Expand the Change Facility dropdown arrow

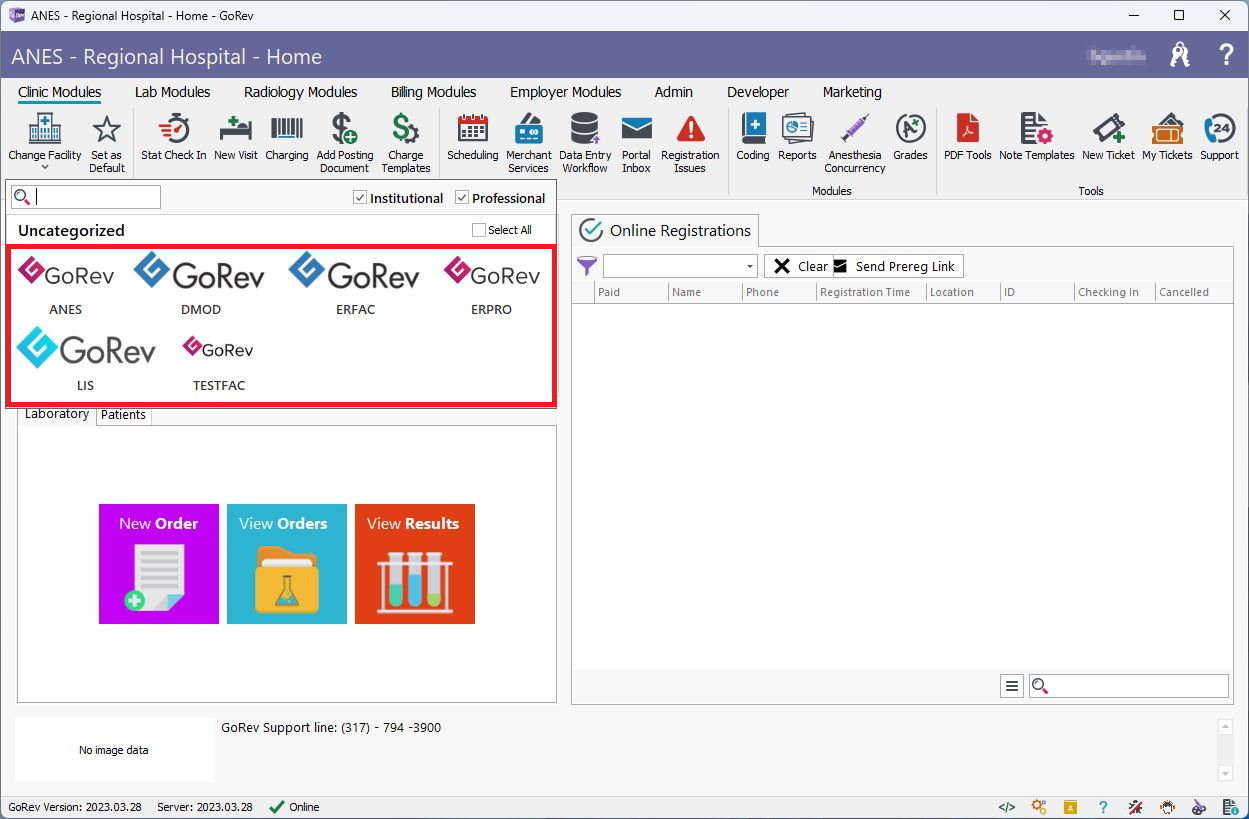point(45,168)
